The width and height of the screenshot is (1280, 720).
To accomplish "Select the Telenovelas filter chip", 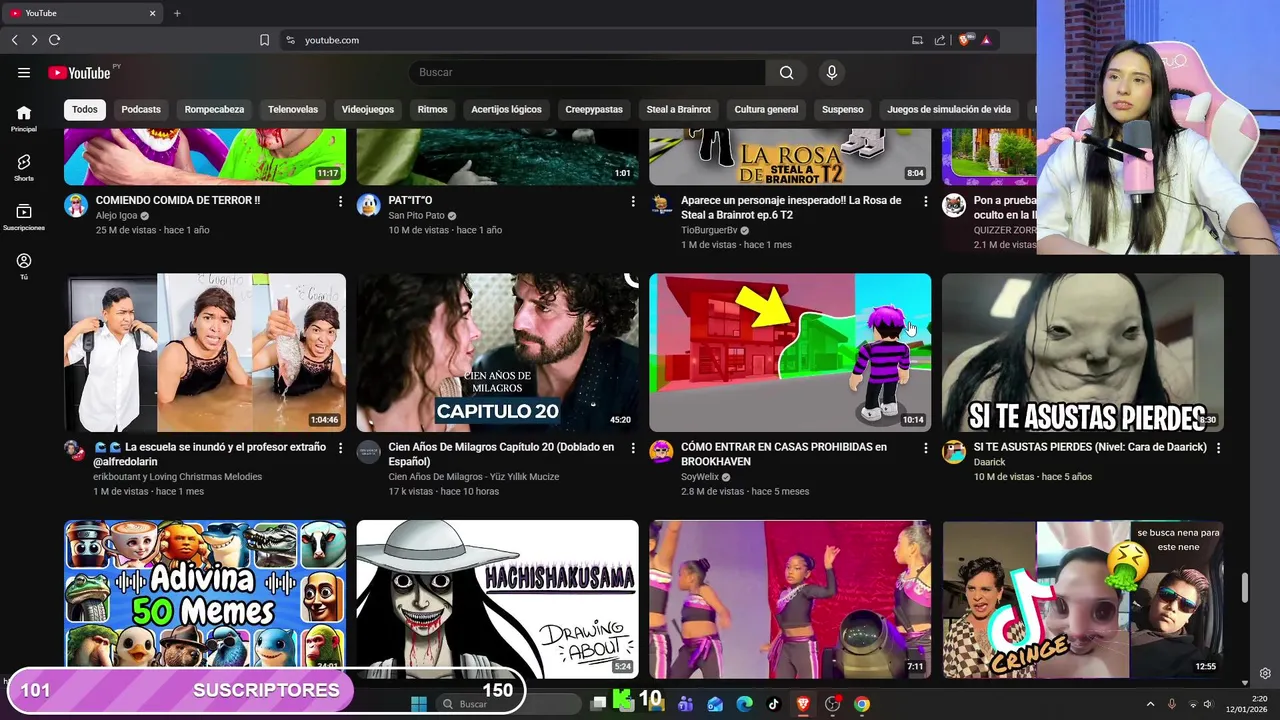I will pos(293,109).
